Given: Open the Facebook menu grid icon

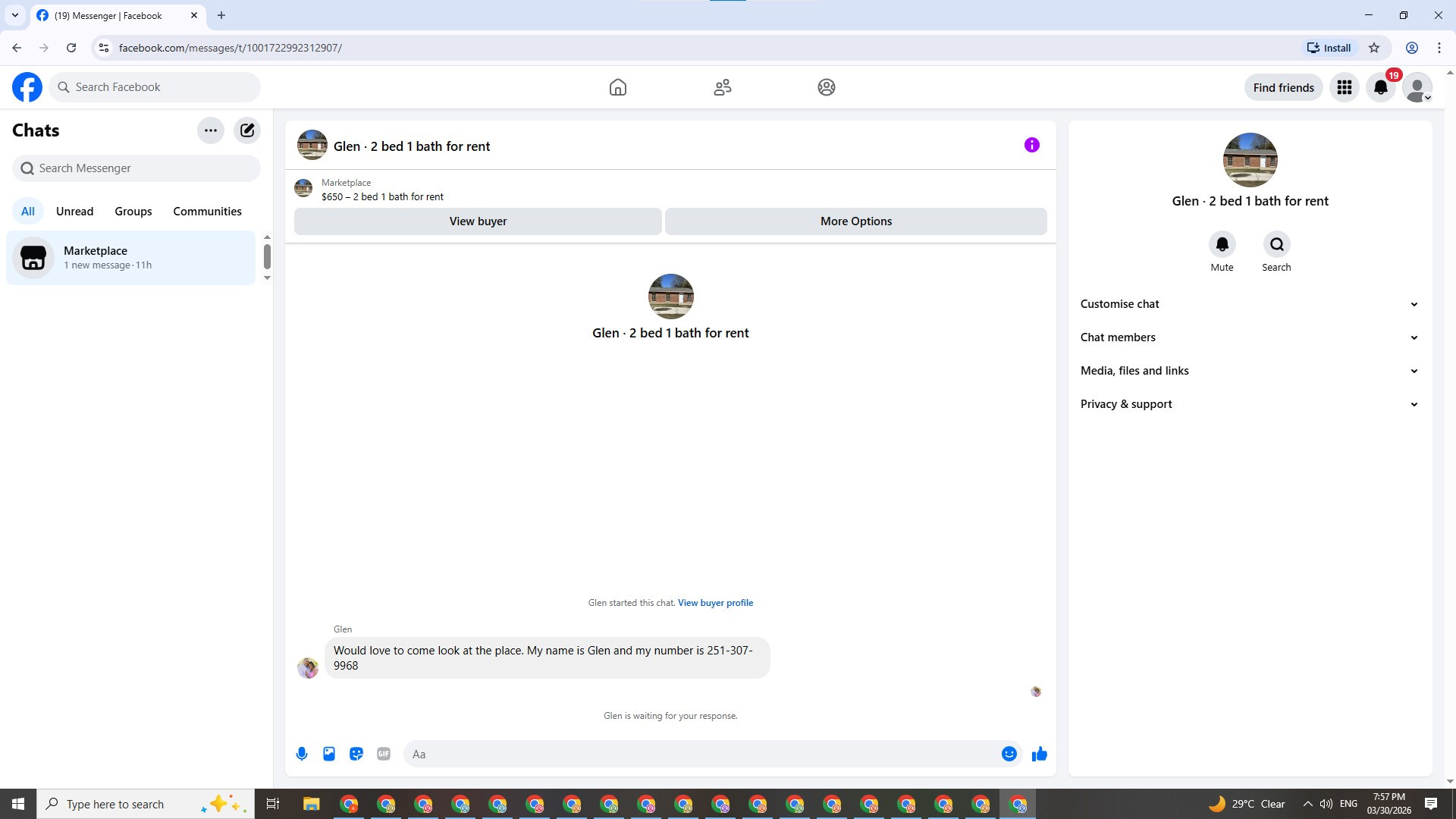Looking at the screenshot, I should [x=1345, y=88].
